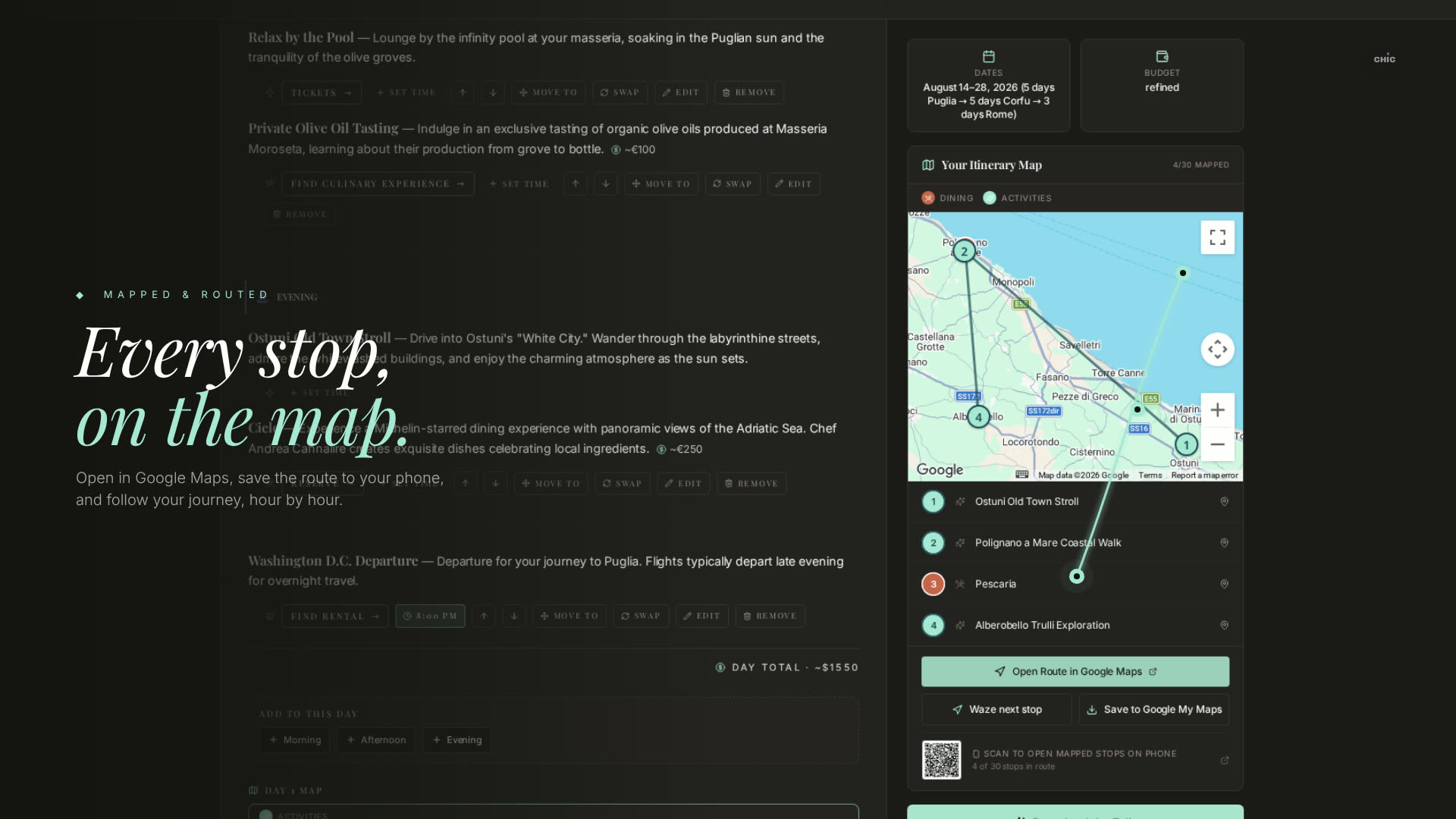Toggle Dining legend filter
The image size is (1456, 819).
947,198
